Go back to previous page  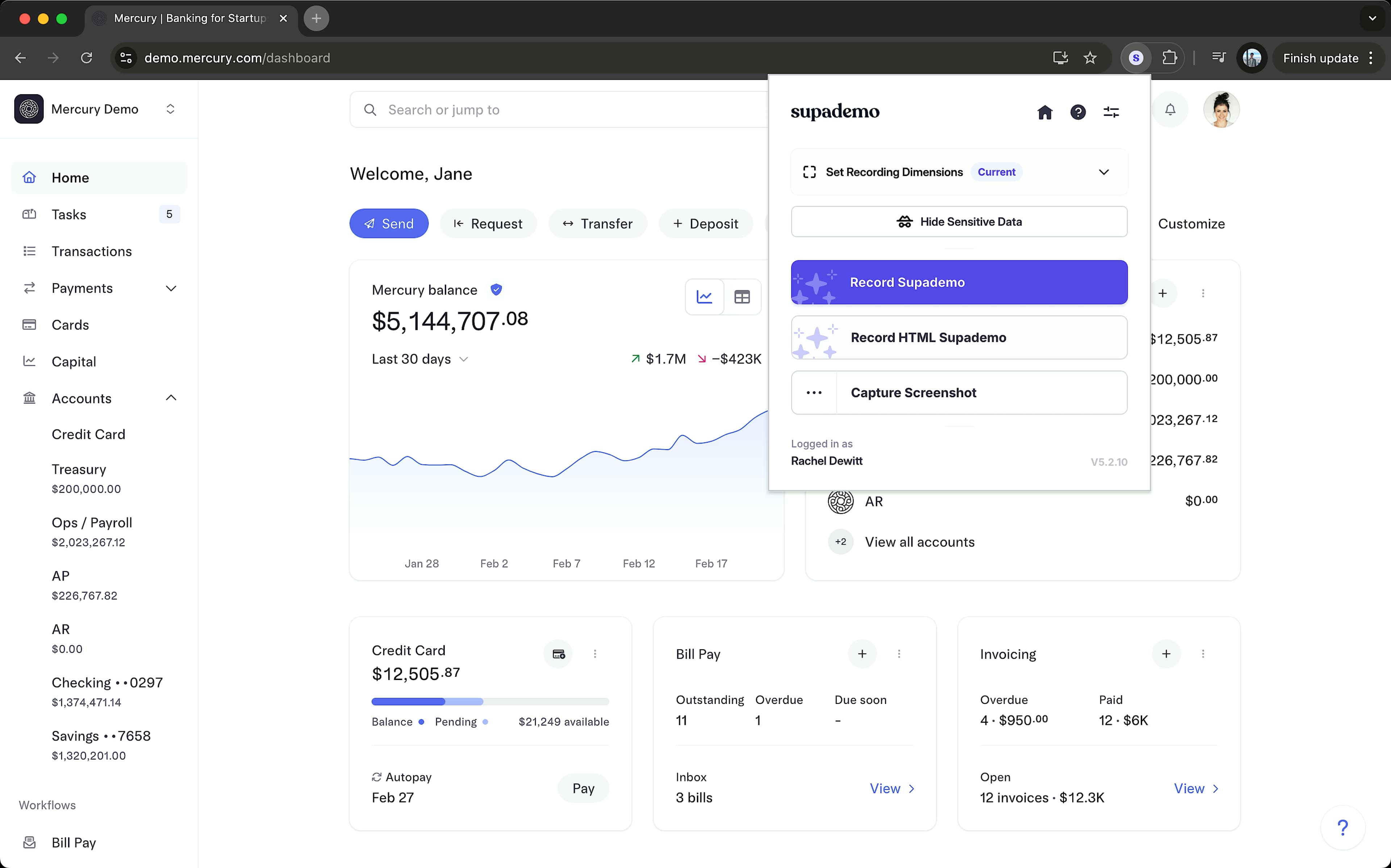(20, 58)
